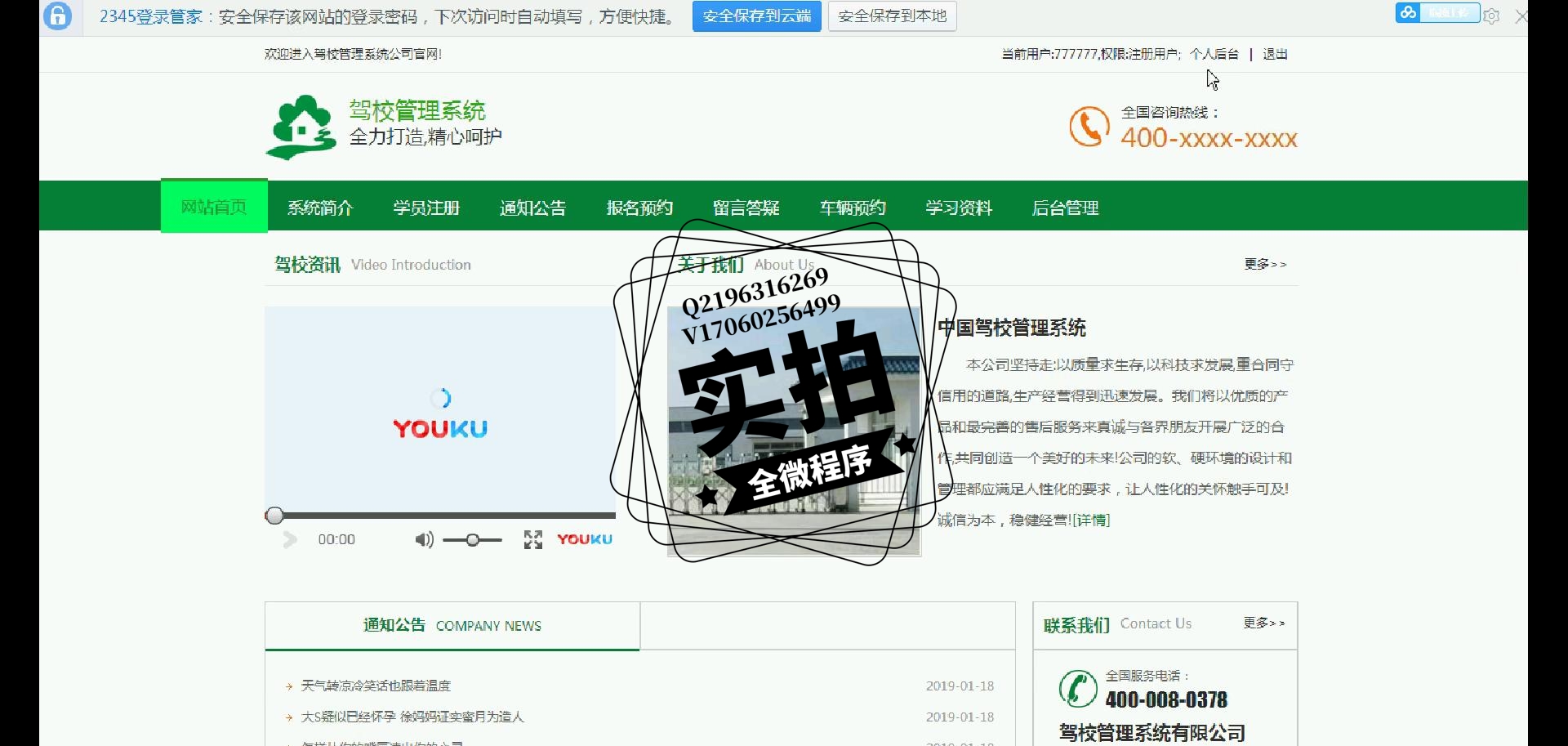
Task: Open settings gear in password bar
Action: [x=1491, y=16]
